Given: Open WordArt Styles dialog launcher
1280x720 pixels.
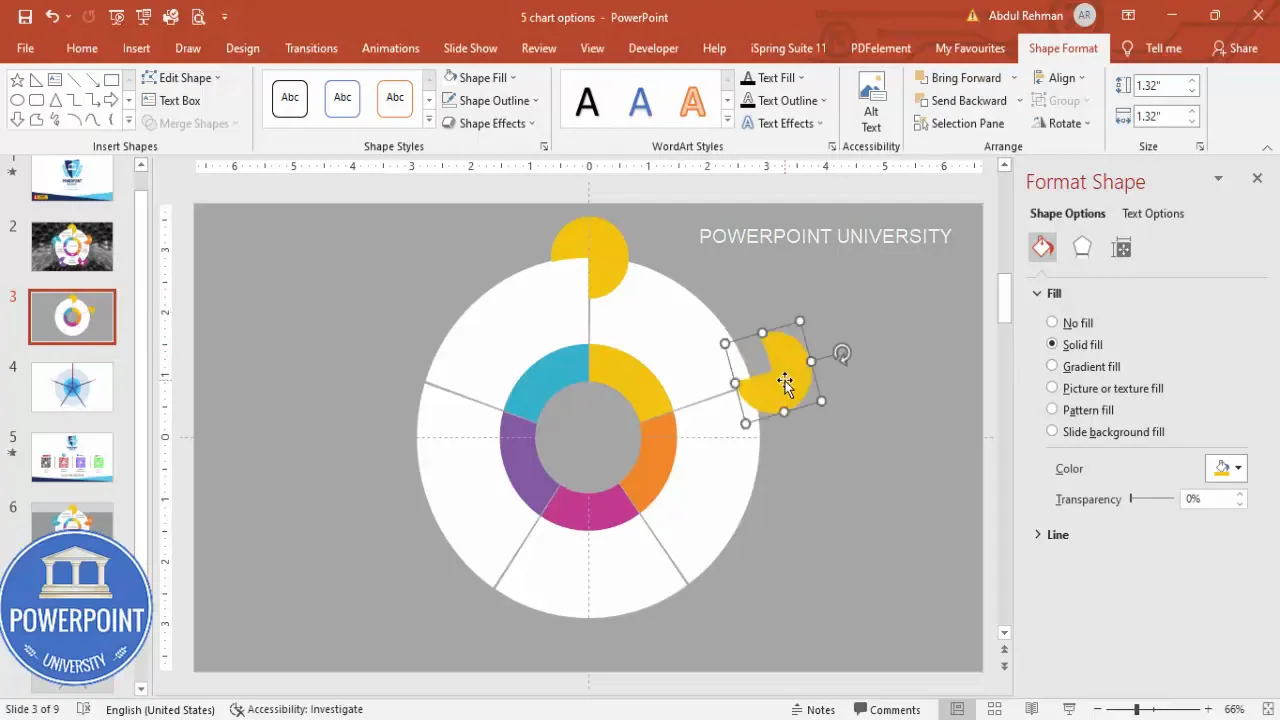Looking at the screenshot, I should point(832,147).
